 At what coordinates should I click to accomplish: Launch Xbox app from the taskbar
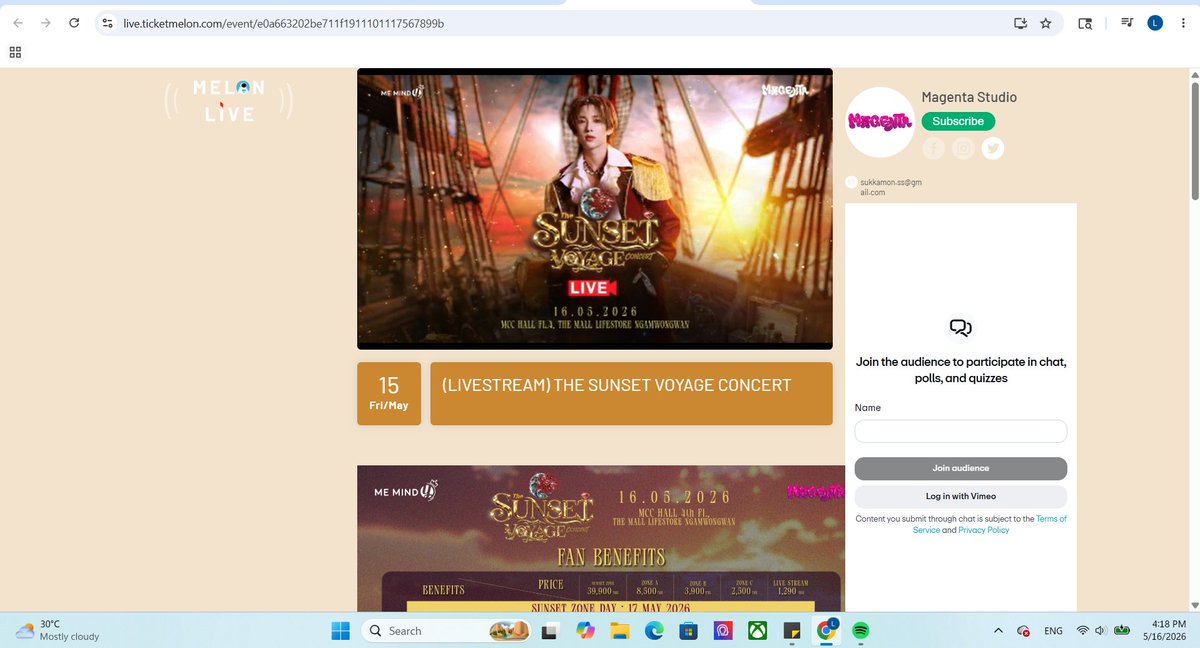[x=758, y=631]
